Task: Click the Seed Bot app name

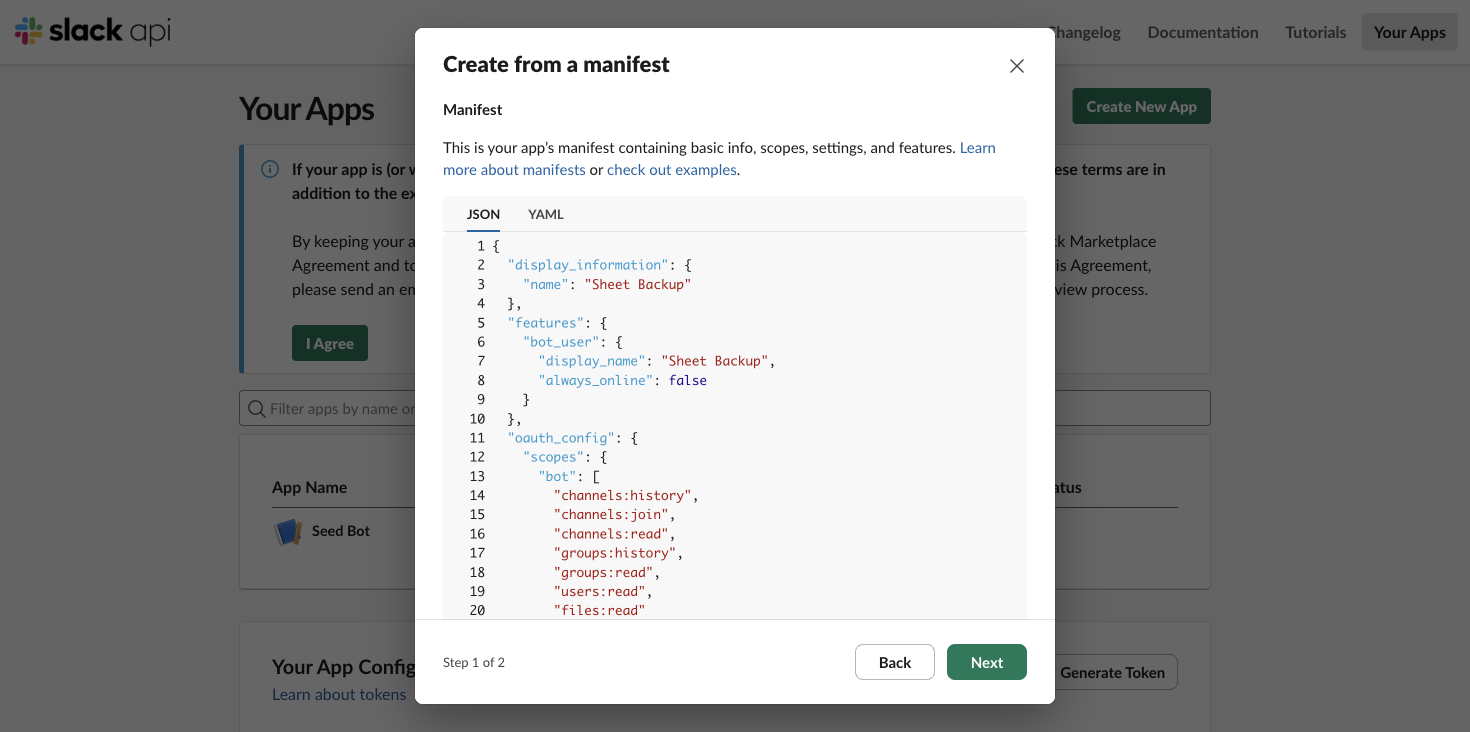Action: 341,531
